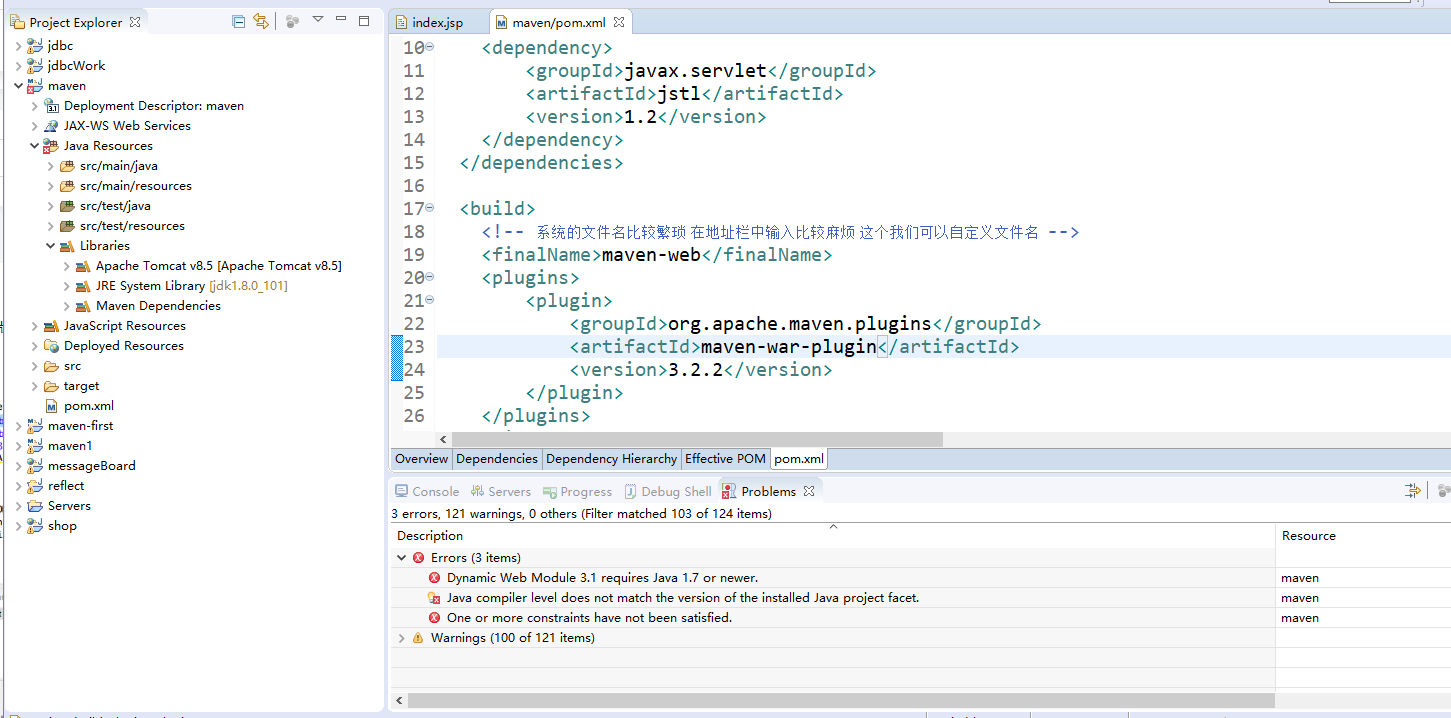
Task: Open Project Explorer focus task icon
Action: click(x=292, y=21)
